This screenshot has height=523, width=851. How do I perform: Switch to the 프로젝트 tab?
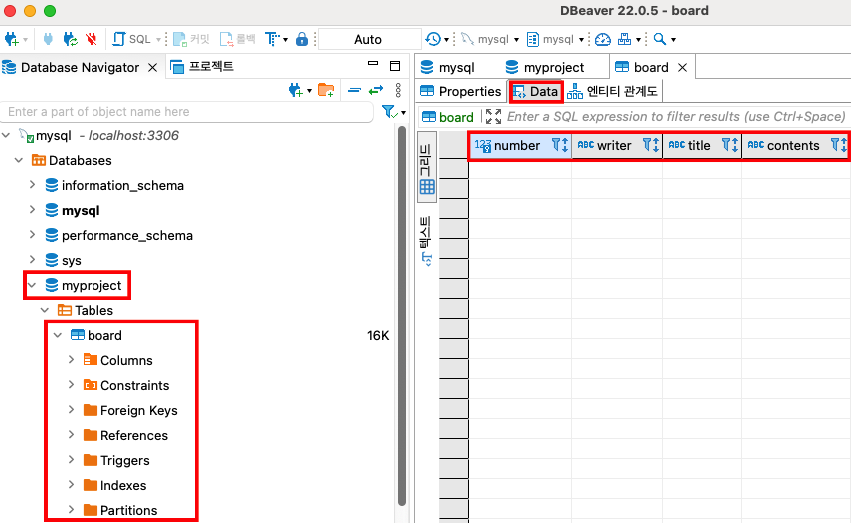click(202, 67)
